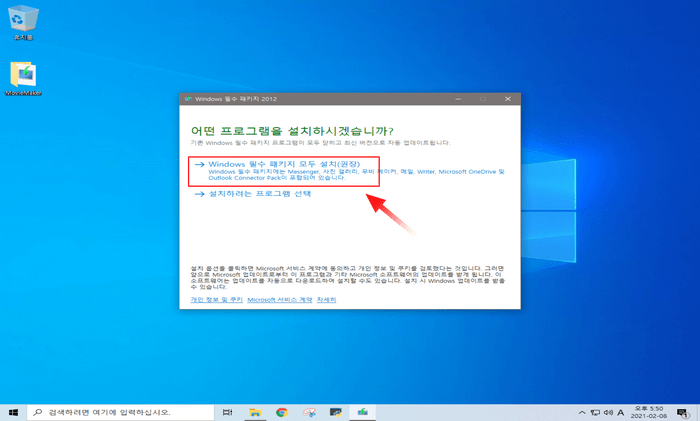Open the 개인 정보 및 쿠키 link

[x=217, y=300]
